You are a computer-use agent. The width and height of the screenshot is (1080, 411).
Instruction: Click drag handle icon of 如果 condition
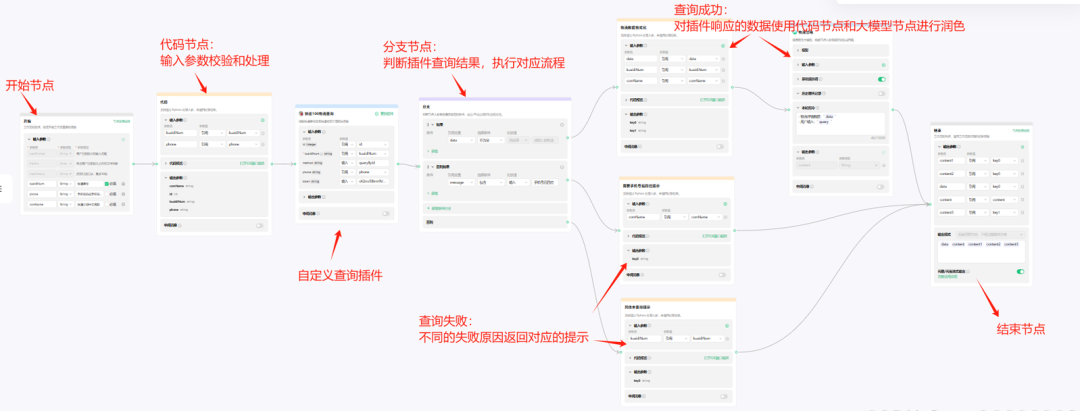click(x=428, y=125)
